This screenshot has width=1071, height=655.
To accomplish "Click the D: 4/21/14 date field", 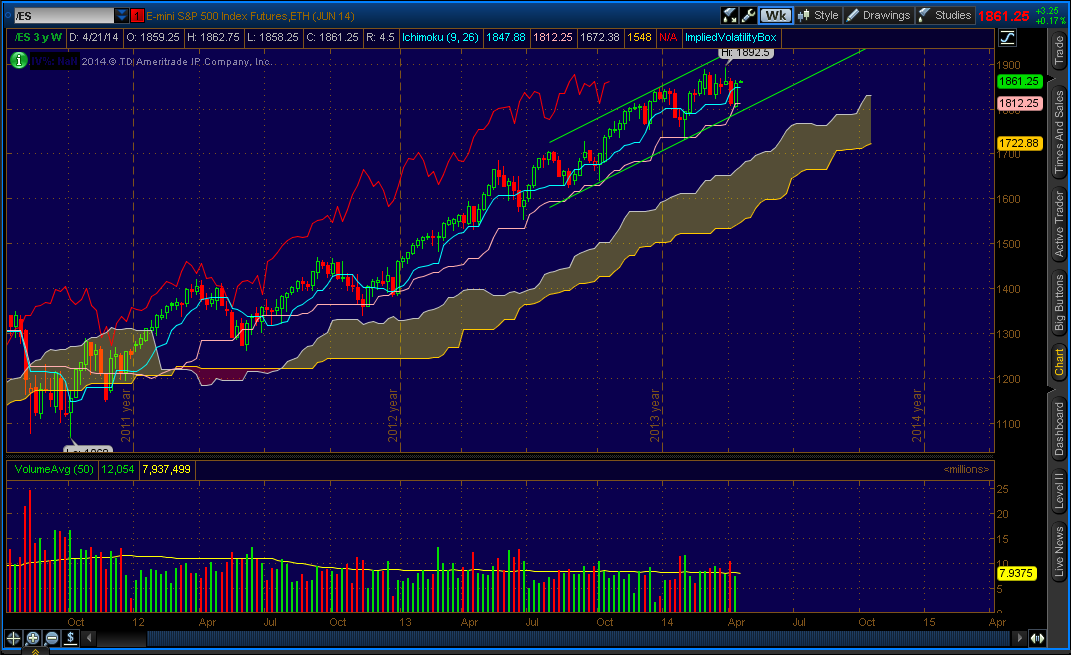I will click(x=94, y=37).
